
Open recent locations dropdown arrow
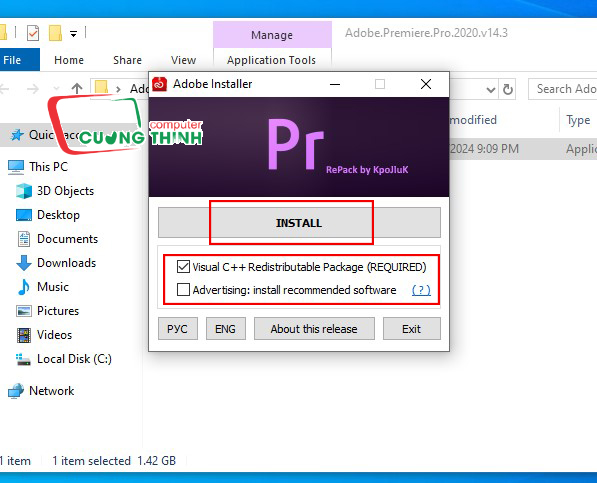tap(56, 89)
